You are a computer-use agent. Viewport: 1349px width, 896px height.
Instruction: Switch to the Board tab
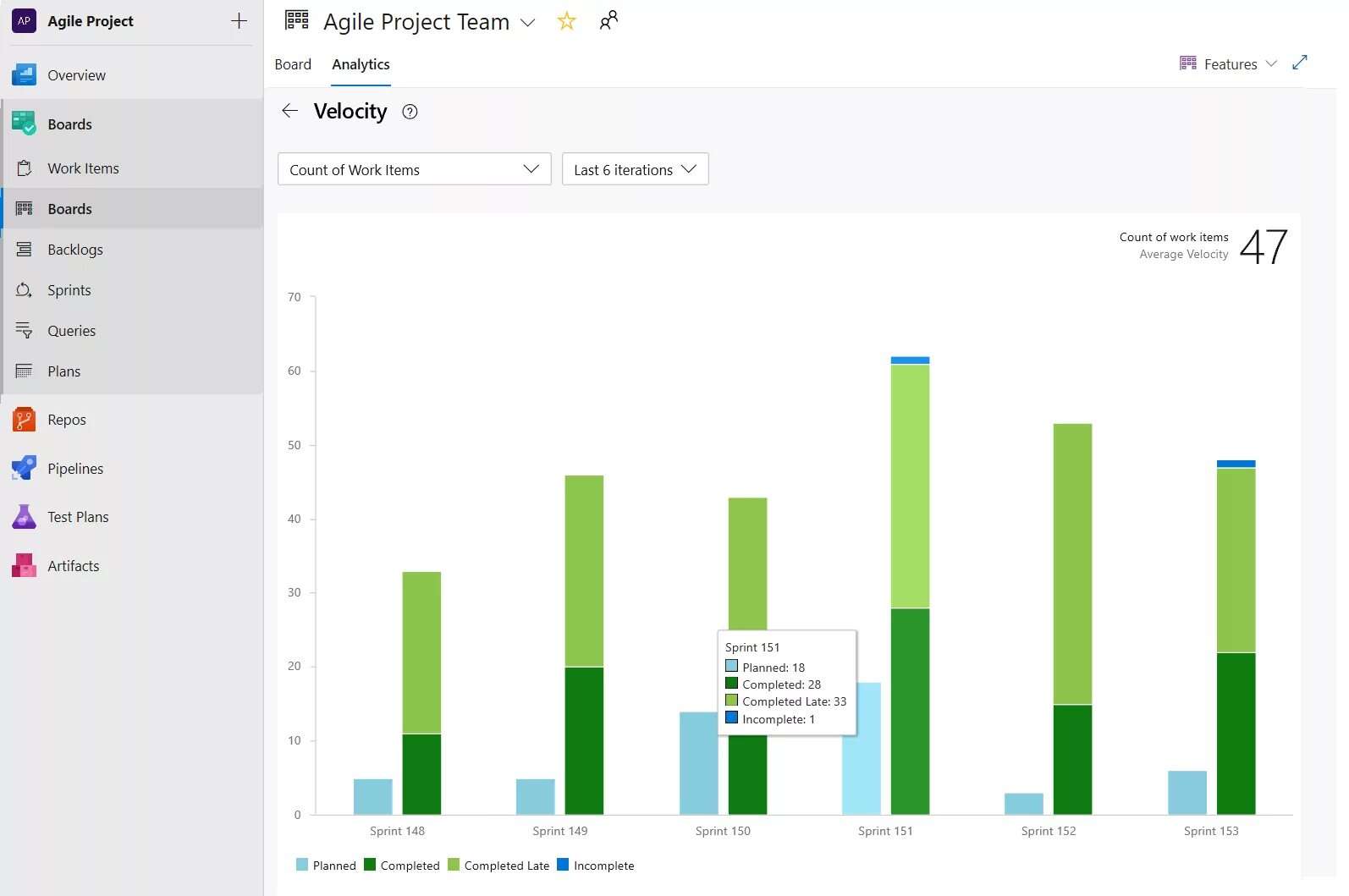[293, 64]
